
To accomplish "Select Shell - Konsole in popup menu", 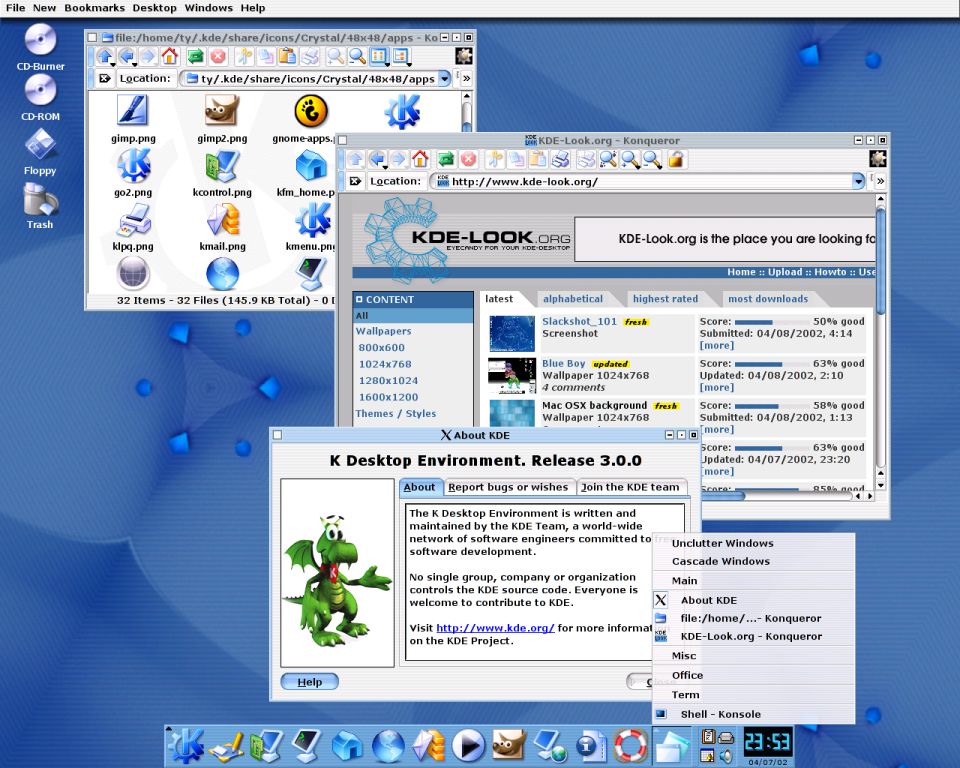I will point(753,714).
